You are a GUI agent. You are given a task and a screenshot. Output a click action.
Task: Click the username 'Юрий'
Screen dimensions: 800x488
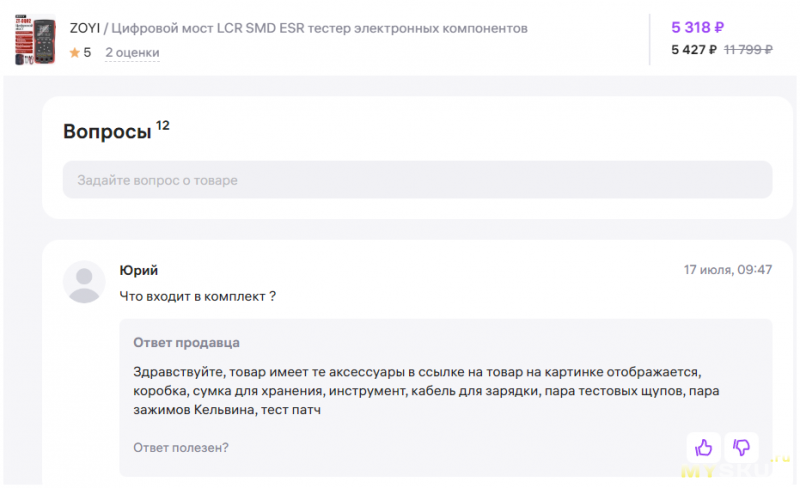(x=138, y=270)
